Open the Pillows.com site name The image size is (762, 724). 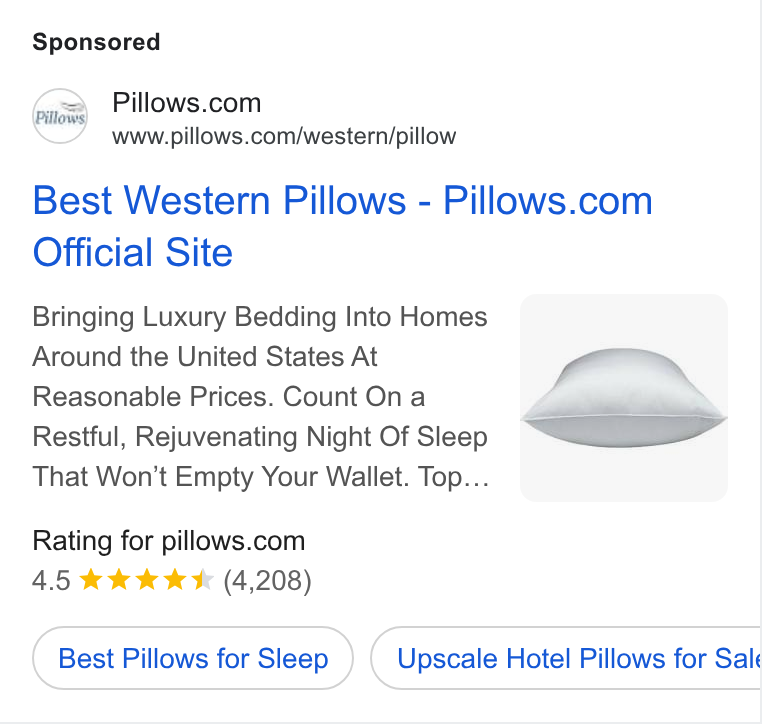[x=187, y=103]
